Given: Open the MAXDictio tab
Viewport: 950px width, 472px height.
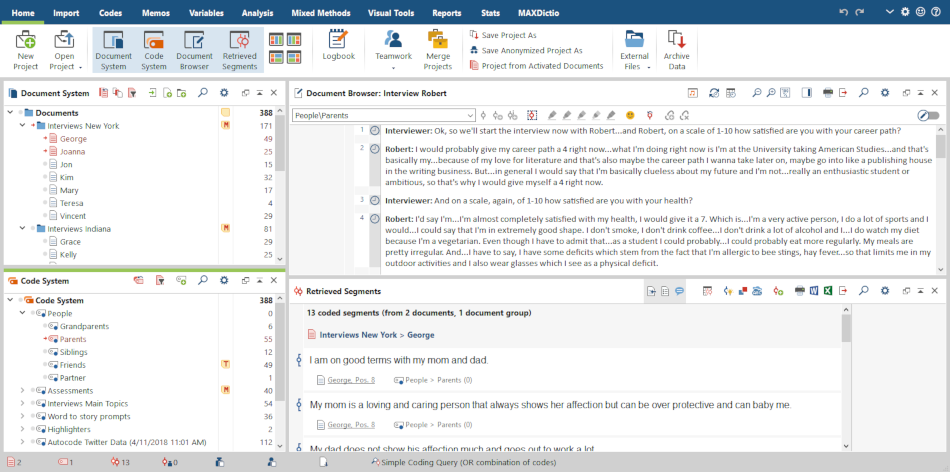Looking at the screenshot, I should [538, 13].
